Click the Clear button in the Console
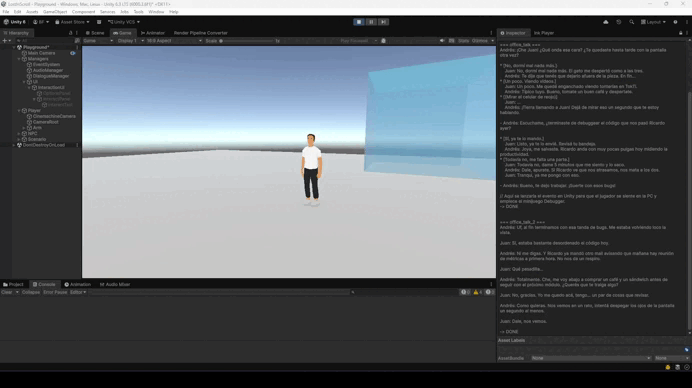The image size is (692, 388). coord(7,292)
